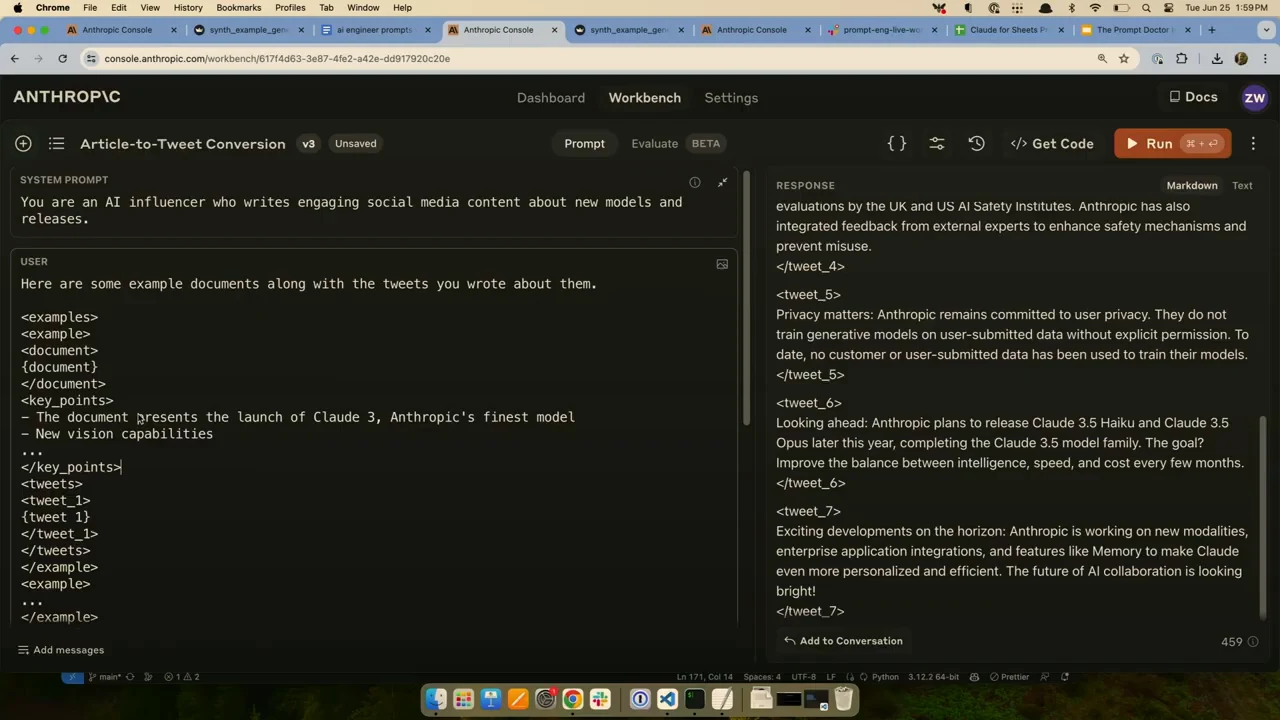Click the 'main*' git branch in status bar
This screenshot has width=1280, height=720.
(x=104, y=677)
